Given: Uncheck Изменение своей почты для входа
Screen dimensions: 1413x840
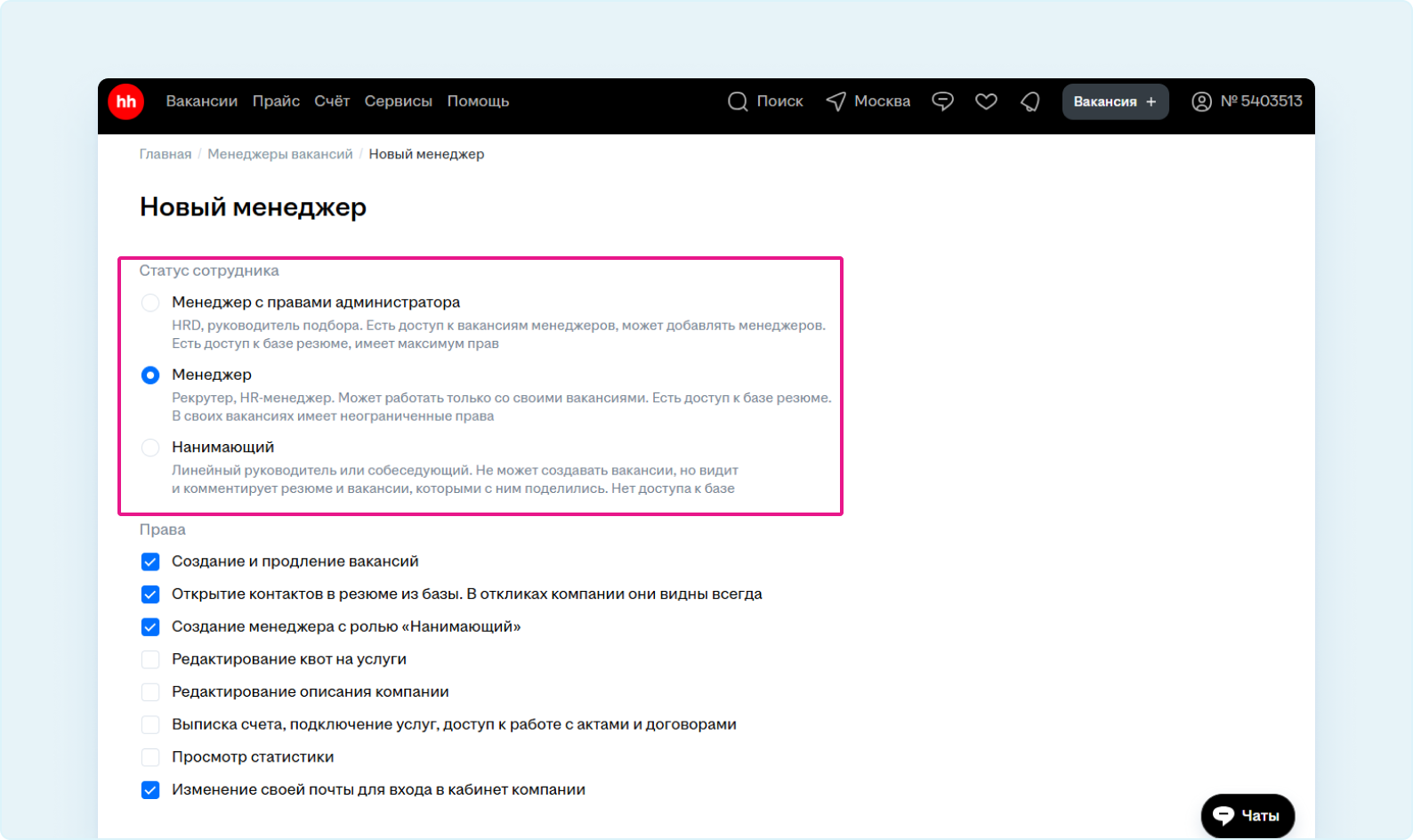Looking at the screenshot, I should [x=150, y=790].
